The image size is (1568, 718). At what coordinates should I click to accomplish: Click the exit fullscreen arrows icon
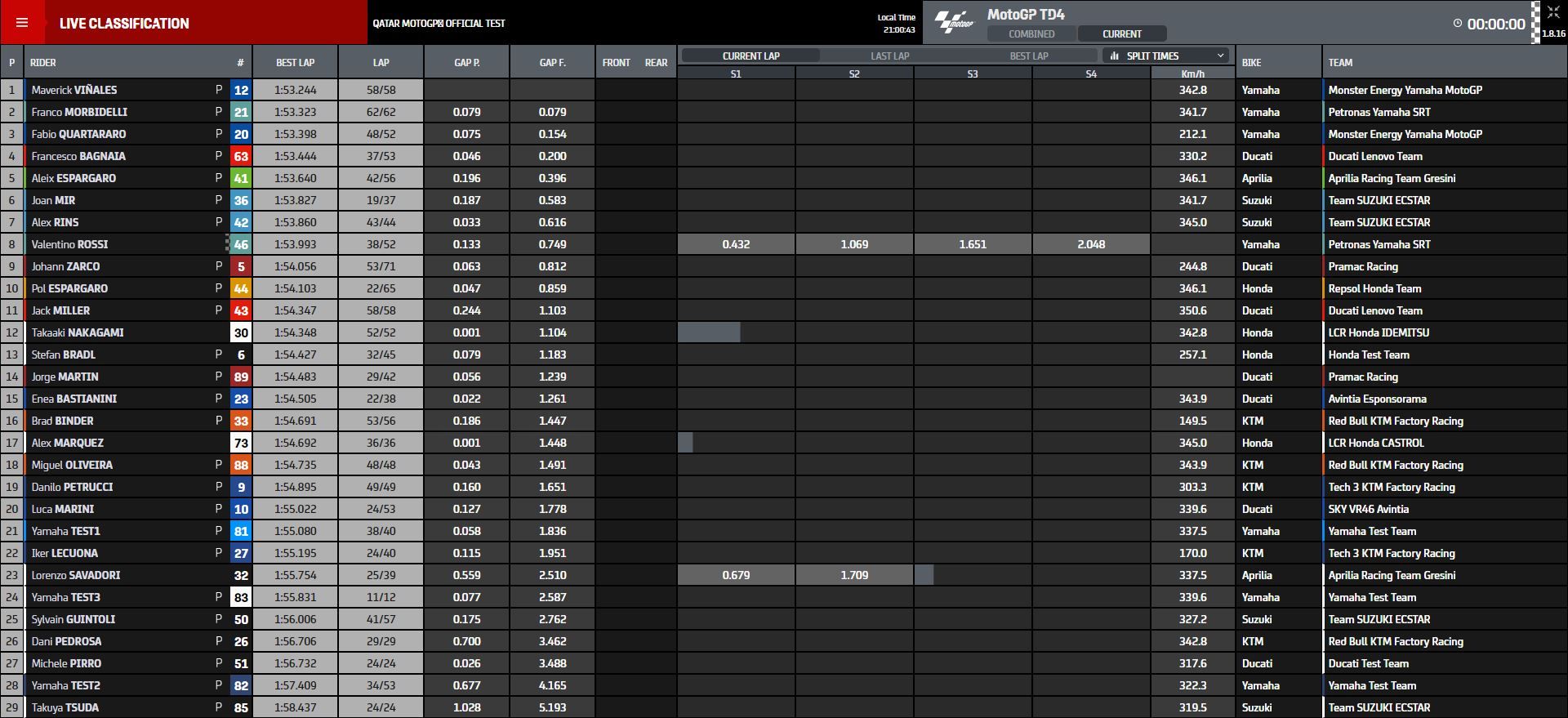[x=1552, y=12]
